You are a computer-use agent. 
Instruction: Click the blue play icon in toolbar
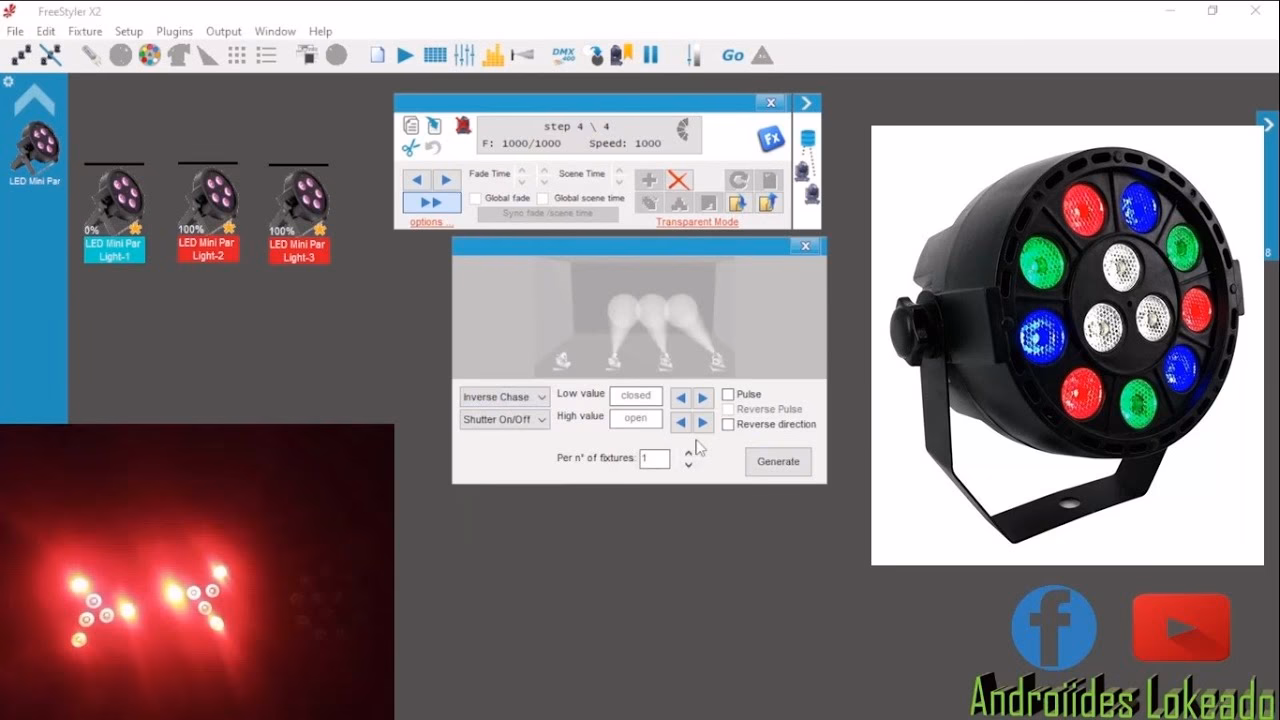click(x=405, y=56)
